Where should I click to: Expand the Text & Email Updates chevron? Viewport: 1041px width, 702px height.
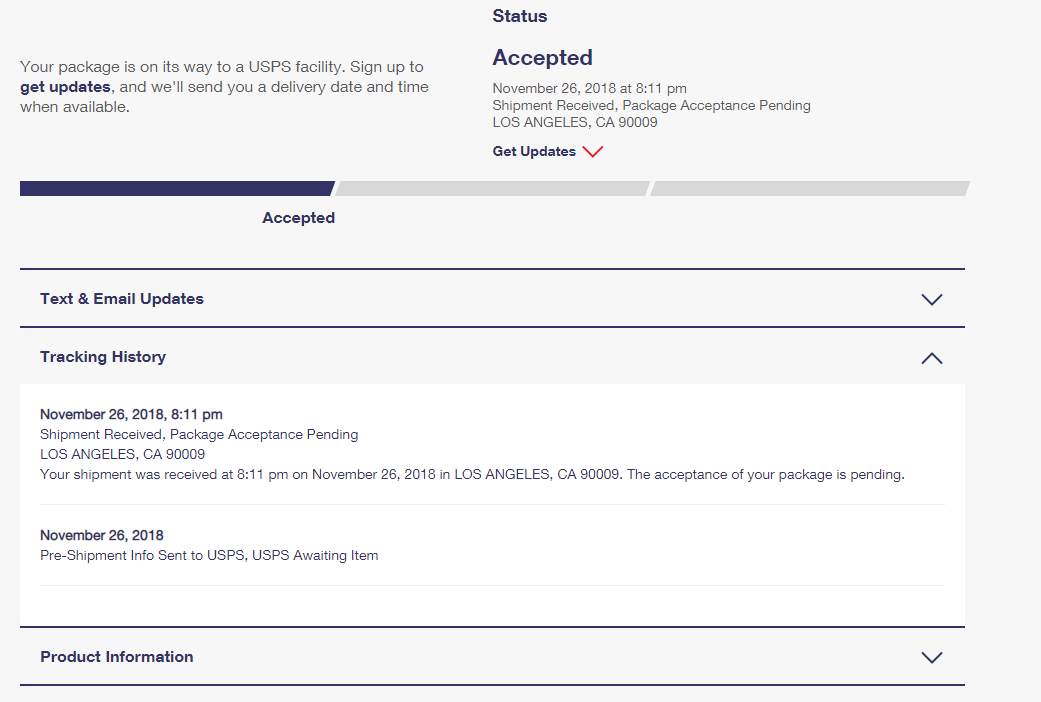(931, 299)
